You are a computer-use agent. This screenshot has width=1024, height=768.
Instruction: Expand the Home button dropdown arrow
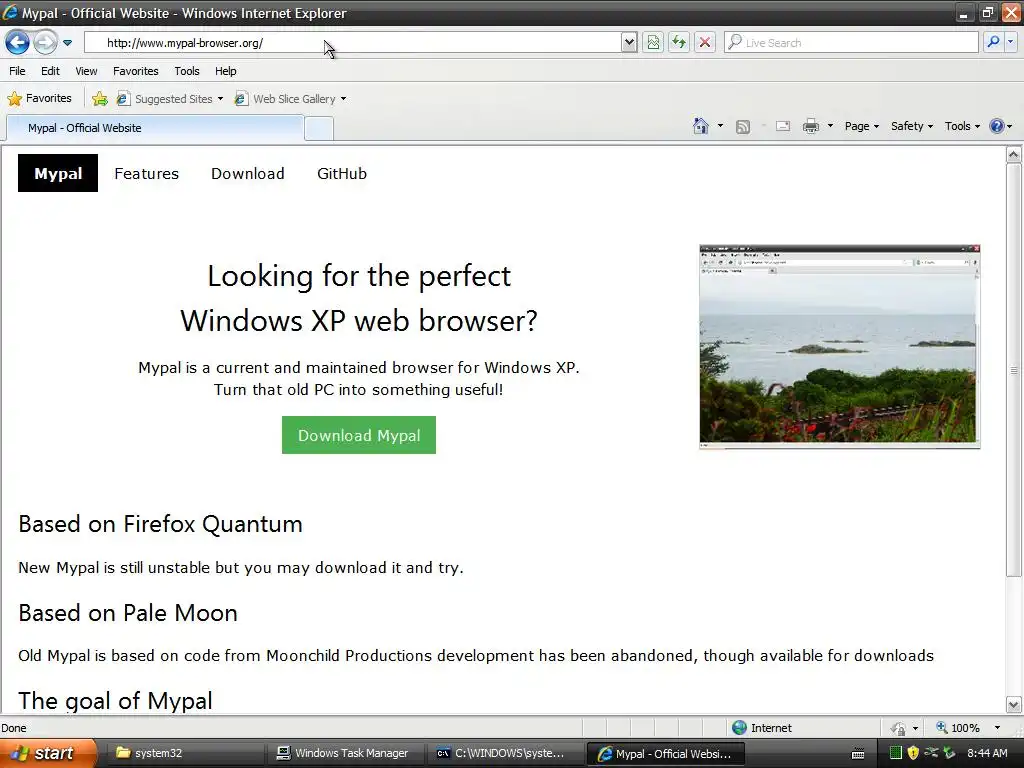tap(720, 126)
